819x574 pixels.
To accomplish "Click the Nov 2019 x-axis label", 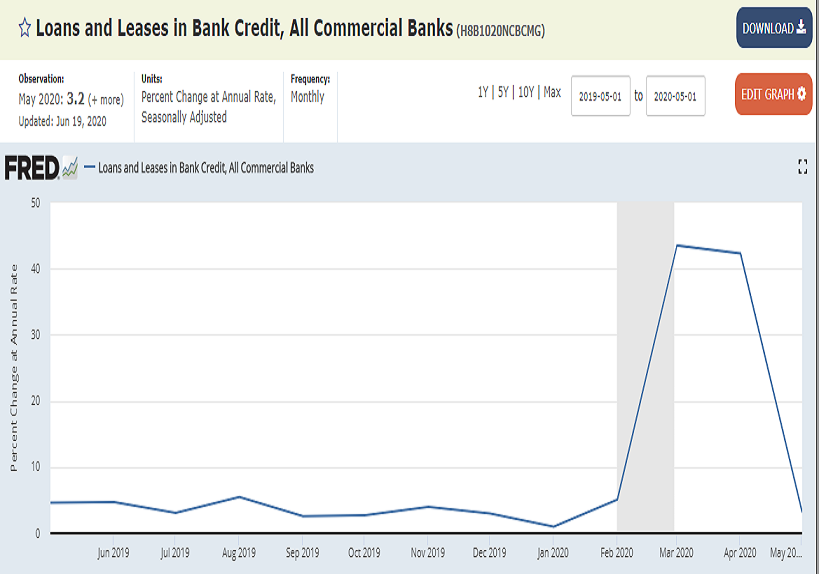I will click(427, 553).
